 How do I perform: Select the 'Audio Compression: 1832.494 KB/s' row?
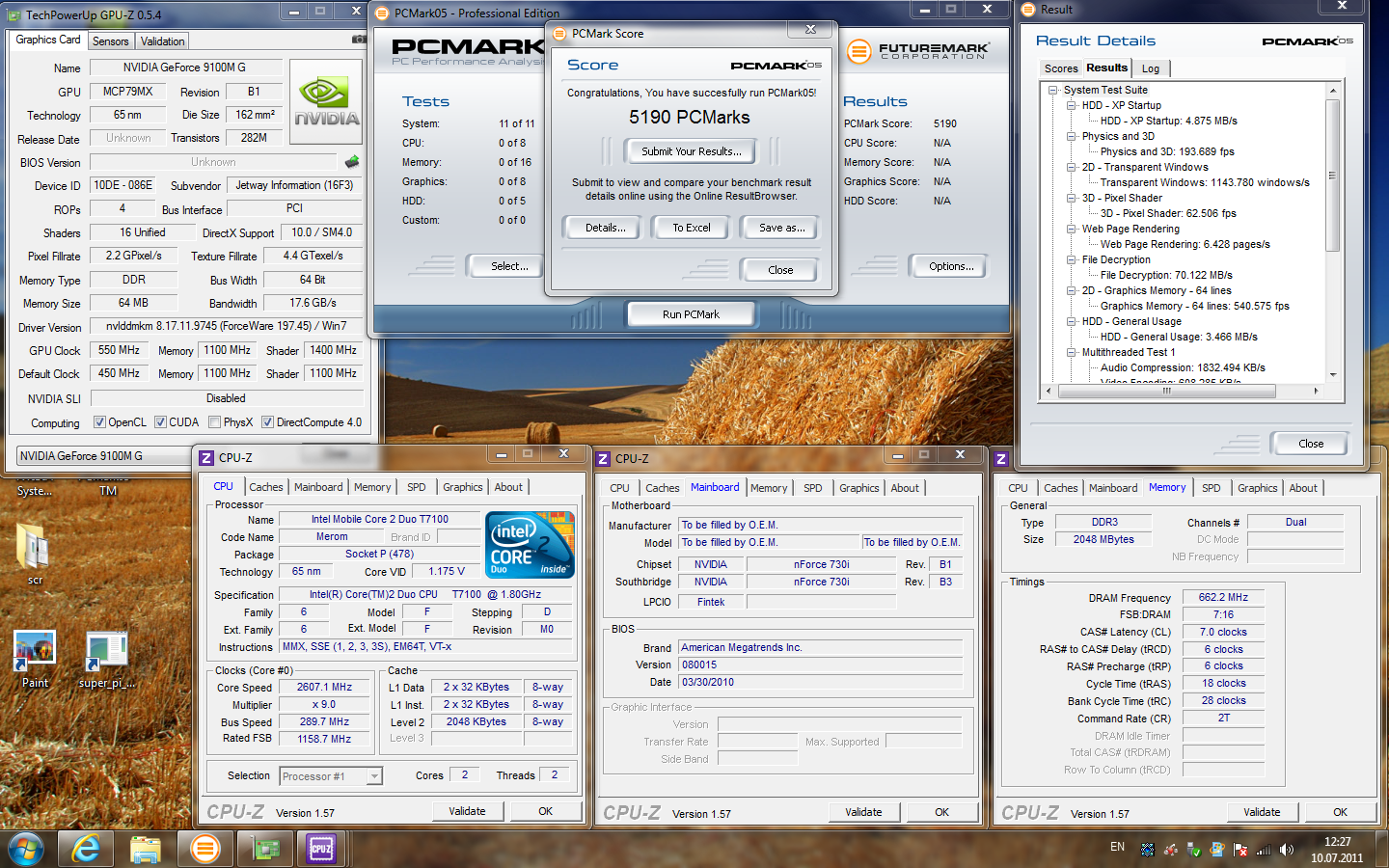click(1183, 367)
